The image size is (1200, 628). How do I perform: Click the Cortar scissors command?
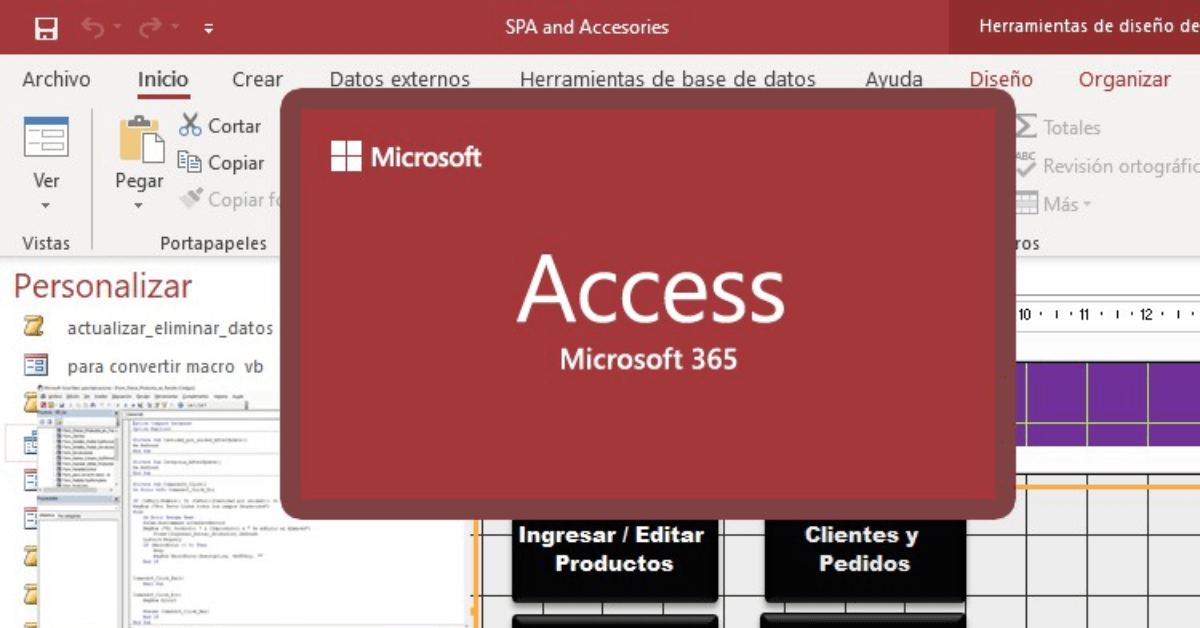220,126
